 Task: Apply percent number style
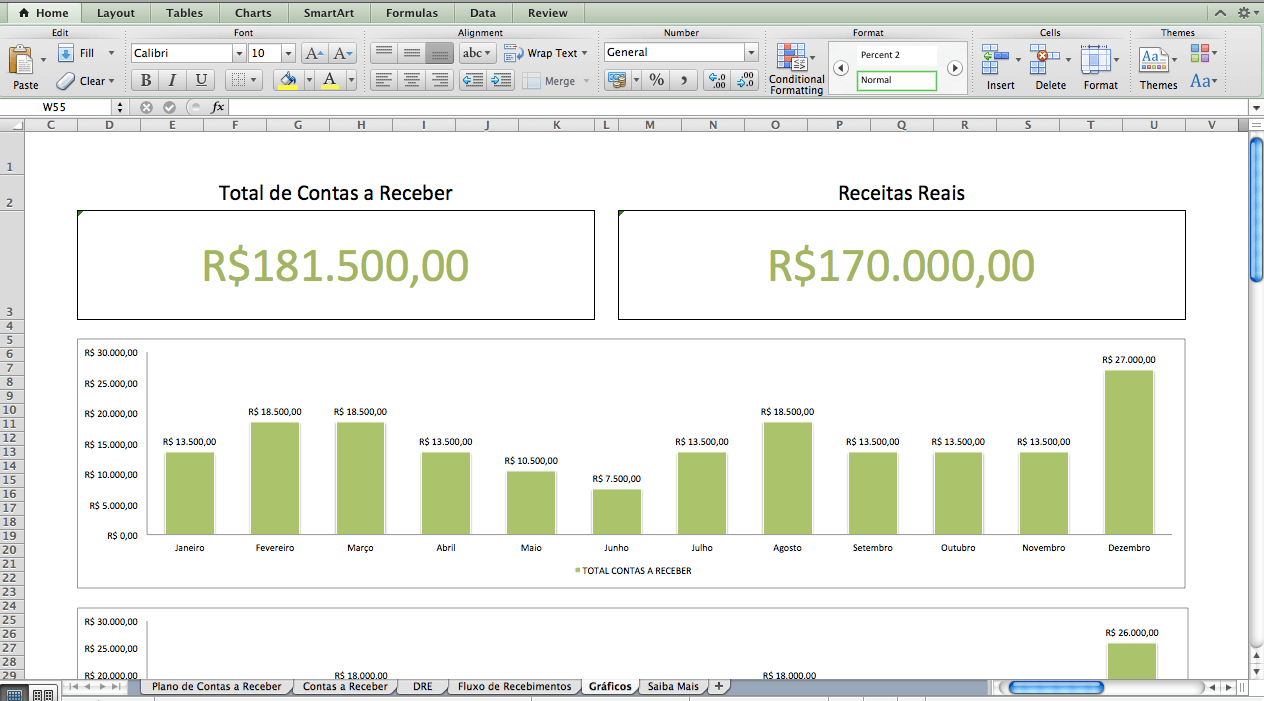click(655, 81)
